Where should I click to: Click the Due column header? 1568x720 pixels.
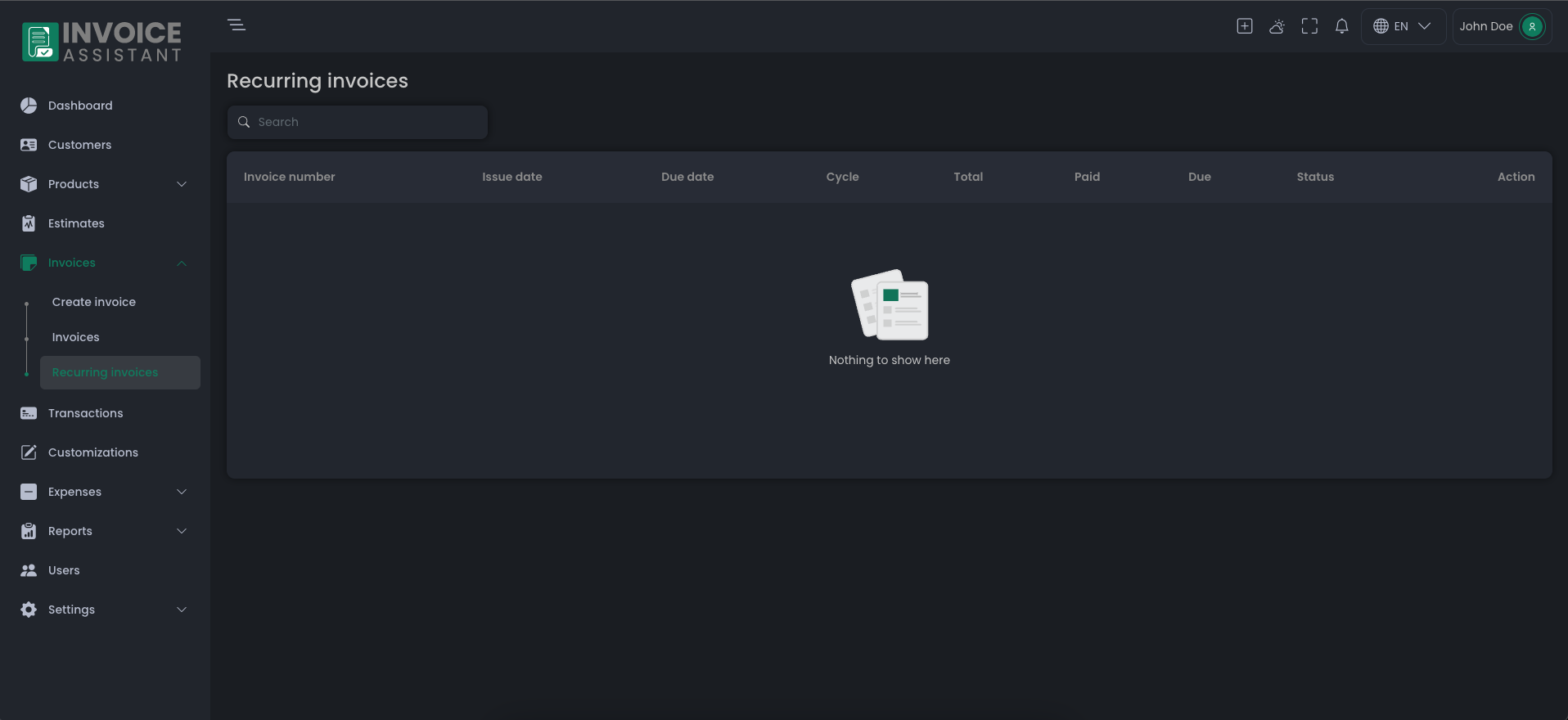(1200, 177)
